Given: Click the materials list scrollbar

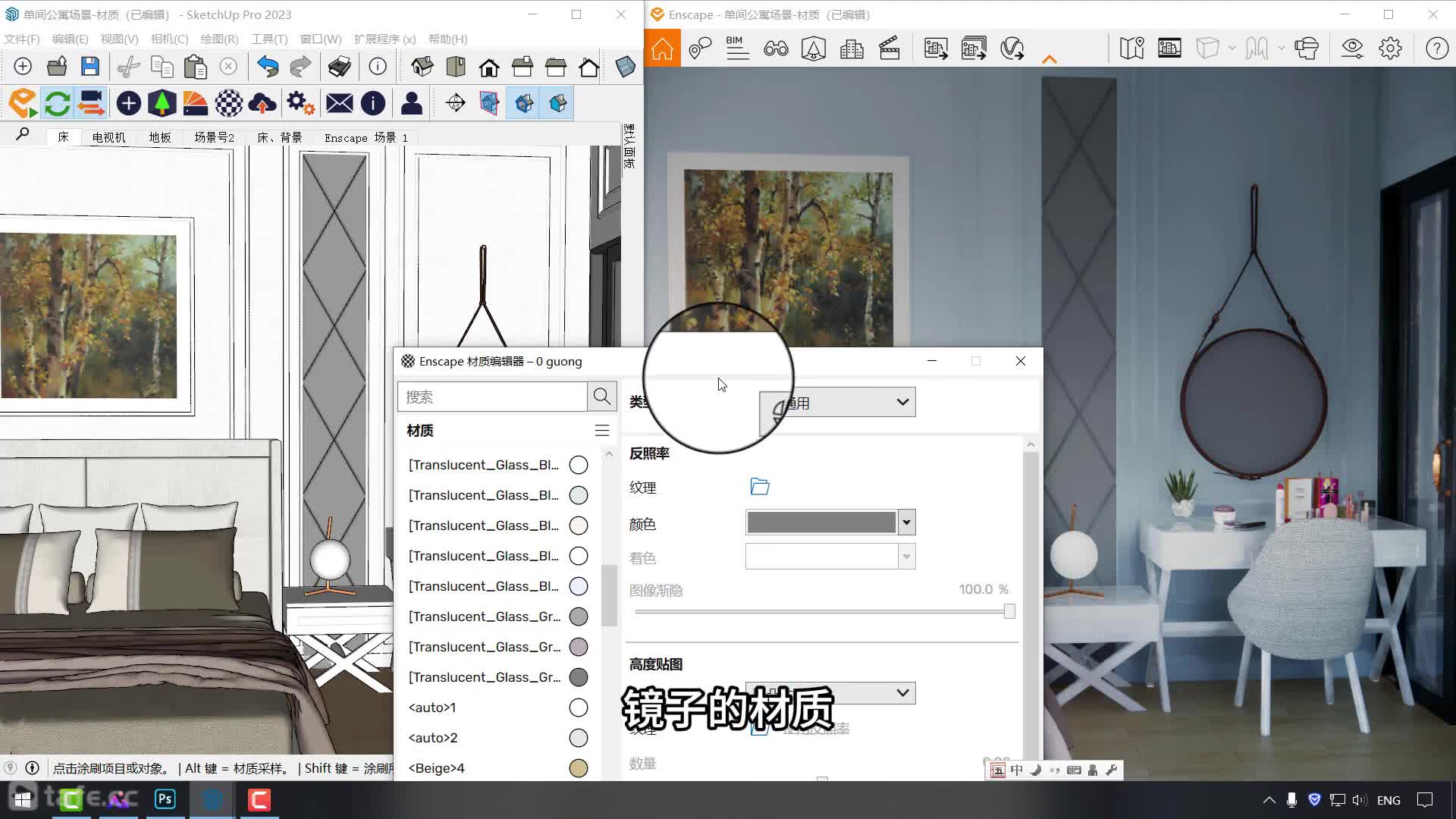Looking at the screenshot, I should (609, 595).
